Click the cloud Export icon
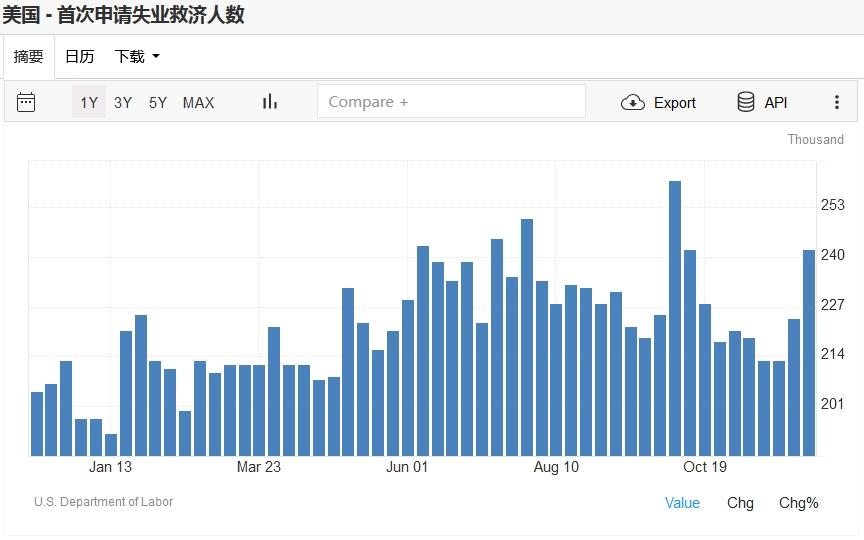Screen dimensions: 864x540 coord(632,102)
